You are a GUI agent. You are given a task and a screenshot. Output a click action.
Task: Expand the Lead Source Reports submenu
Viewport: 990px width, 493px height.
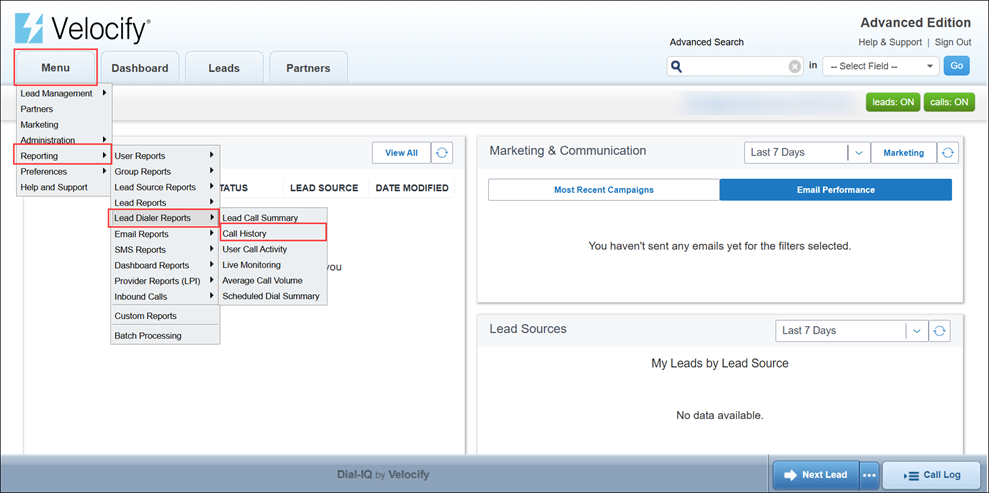tap(165, 187)
